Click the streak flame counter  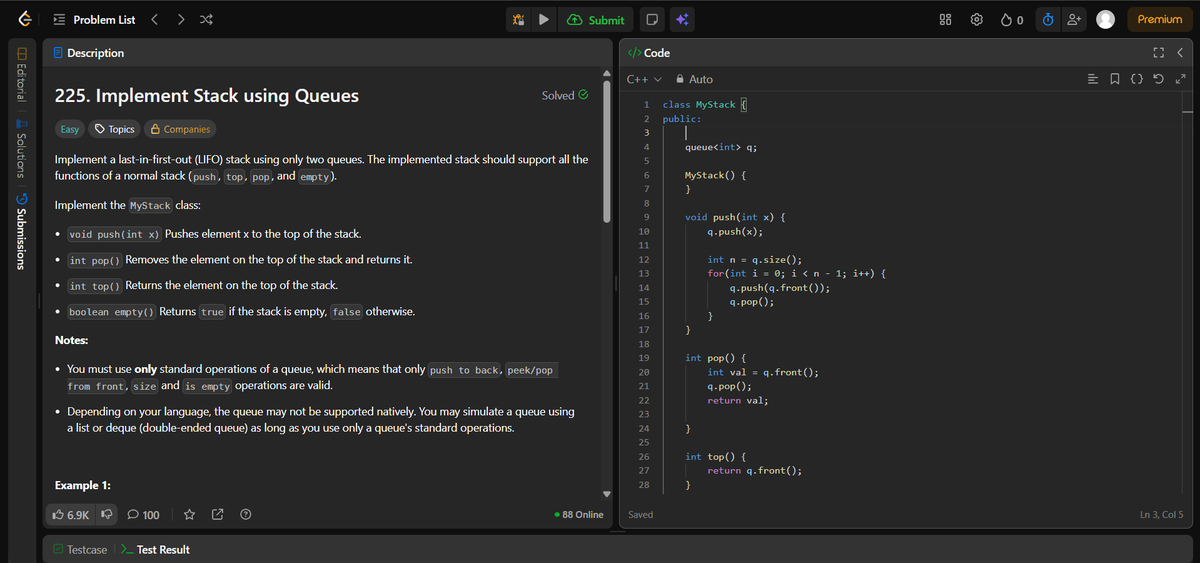tap(1011, 19)
